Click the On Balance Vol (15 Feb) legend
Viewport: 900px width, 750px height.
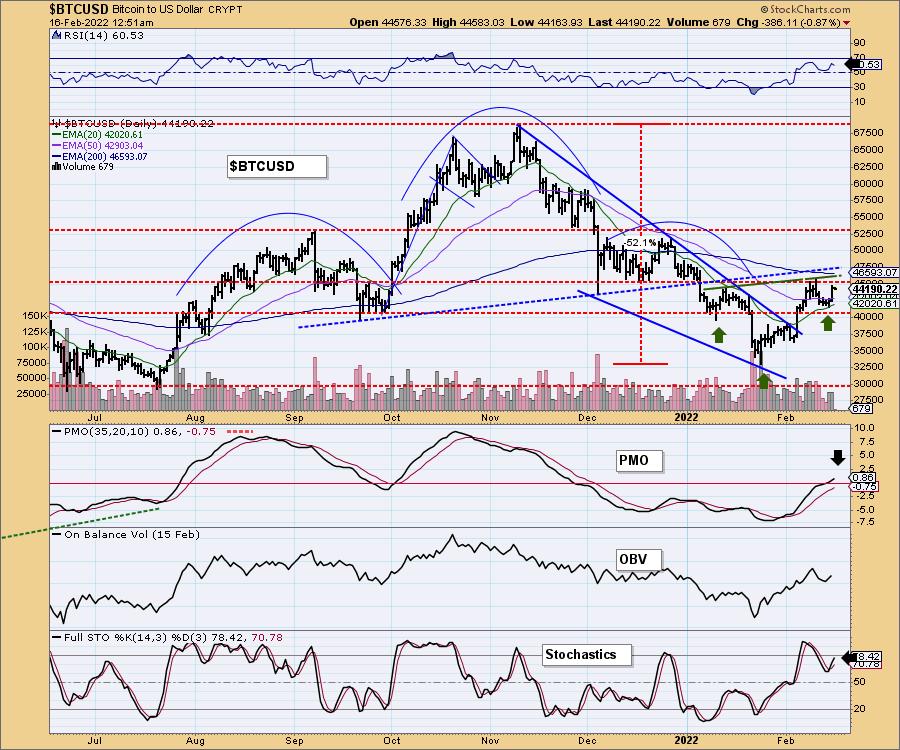coord(126,534)
